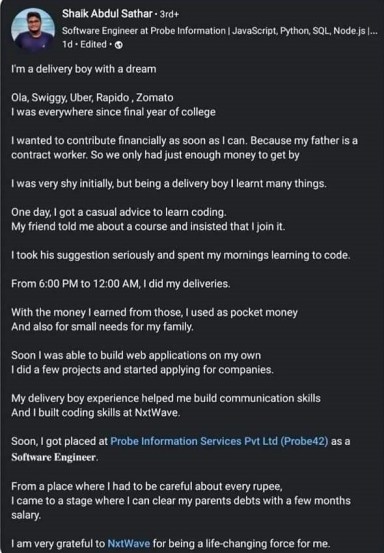Click the One day, I got a casual advice line

(119, 212)
